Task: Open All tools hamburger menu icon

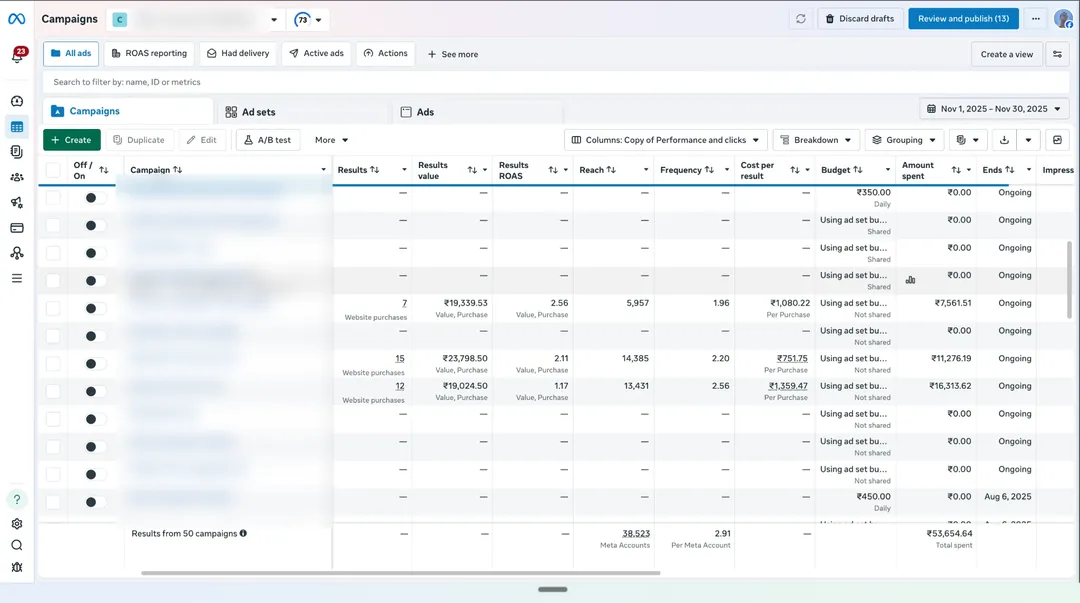Action: (x=17, y=278)
